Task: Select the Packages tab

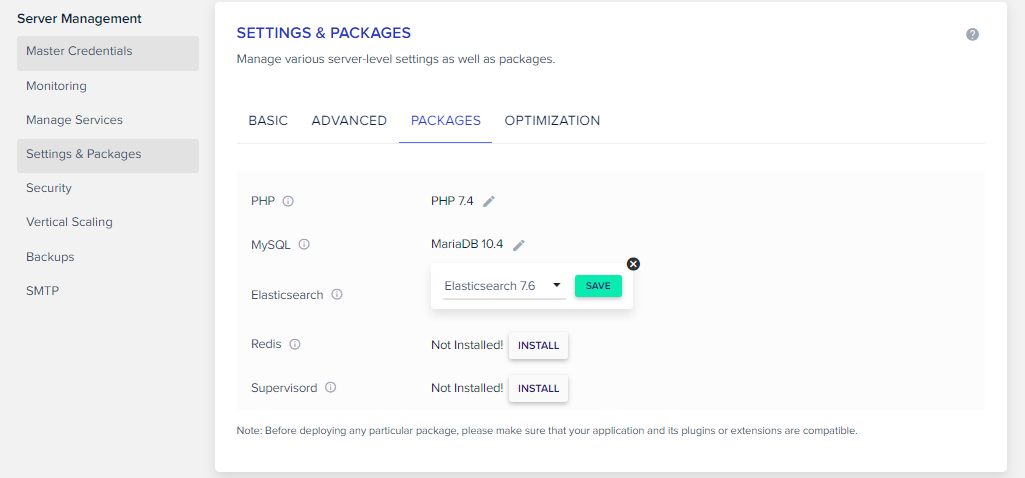Action: pos(446,121)
